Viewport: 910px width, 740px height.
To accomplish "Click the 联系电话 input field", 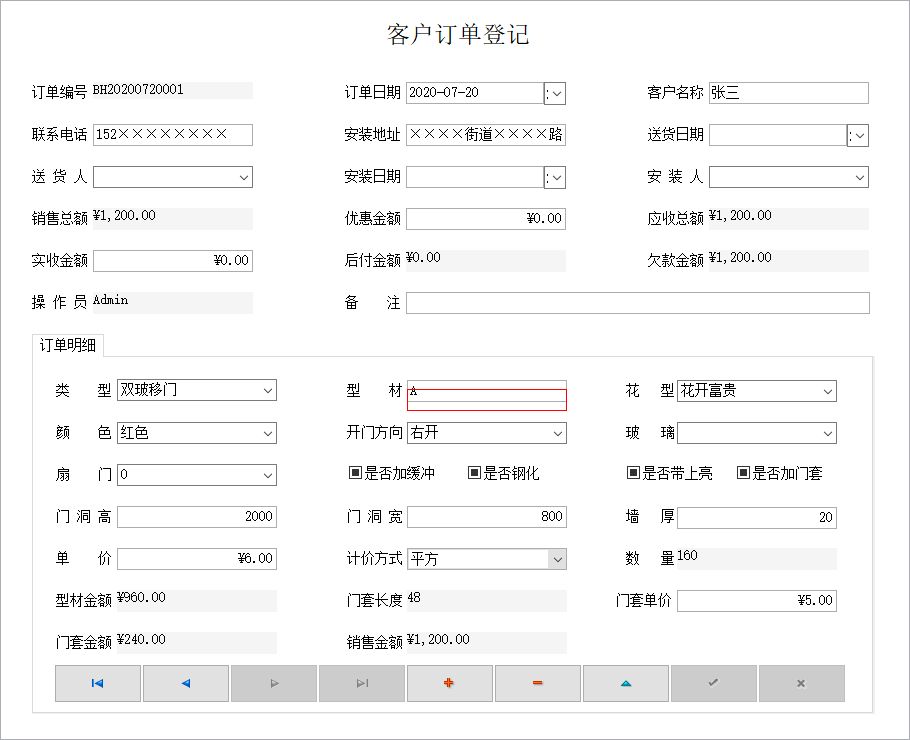I will 173,135.
